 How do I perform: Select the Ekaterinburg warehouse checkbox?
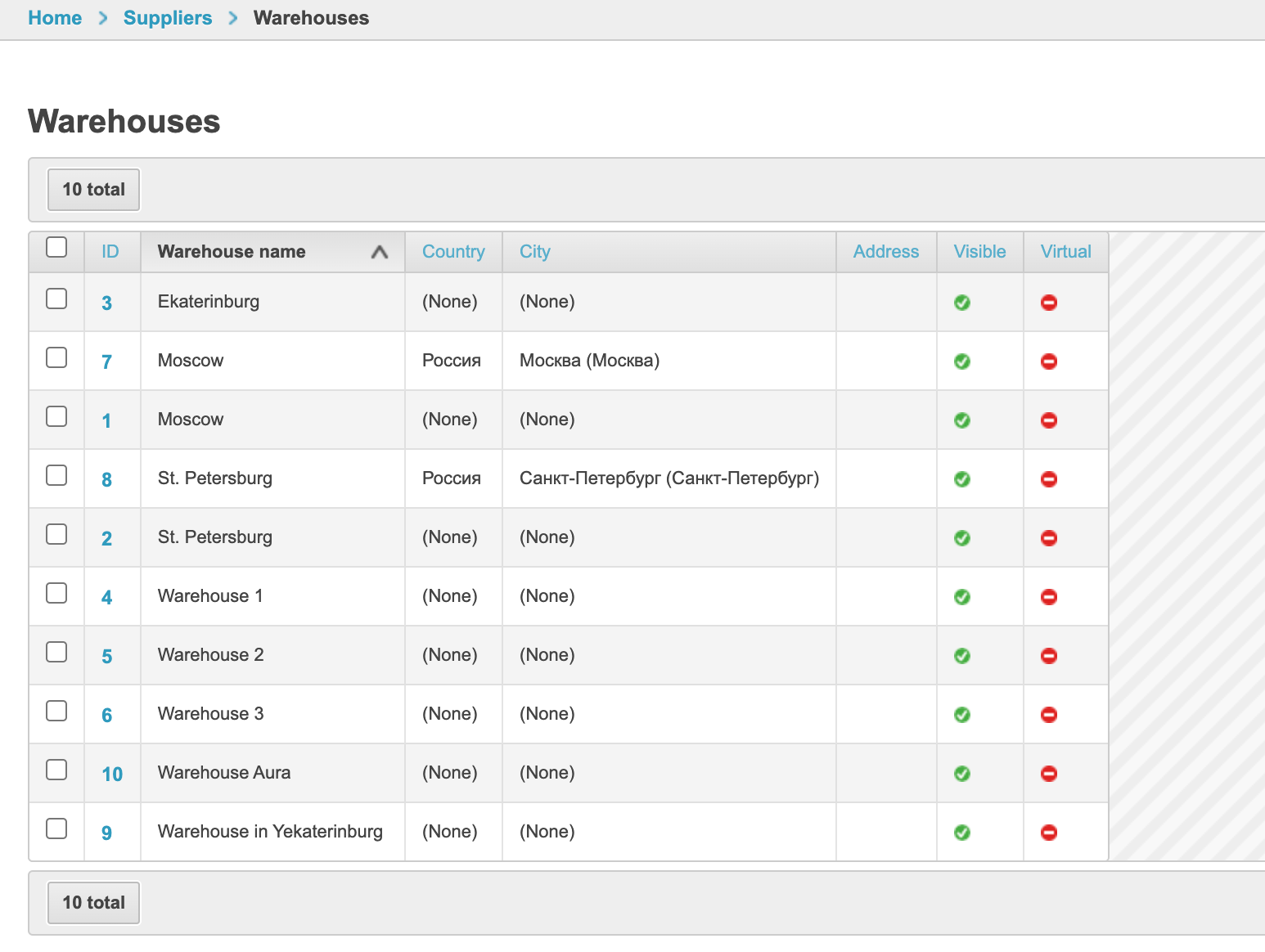pos(56,299)
